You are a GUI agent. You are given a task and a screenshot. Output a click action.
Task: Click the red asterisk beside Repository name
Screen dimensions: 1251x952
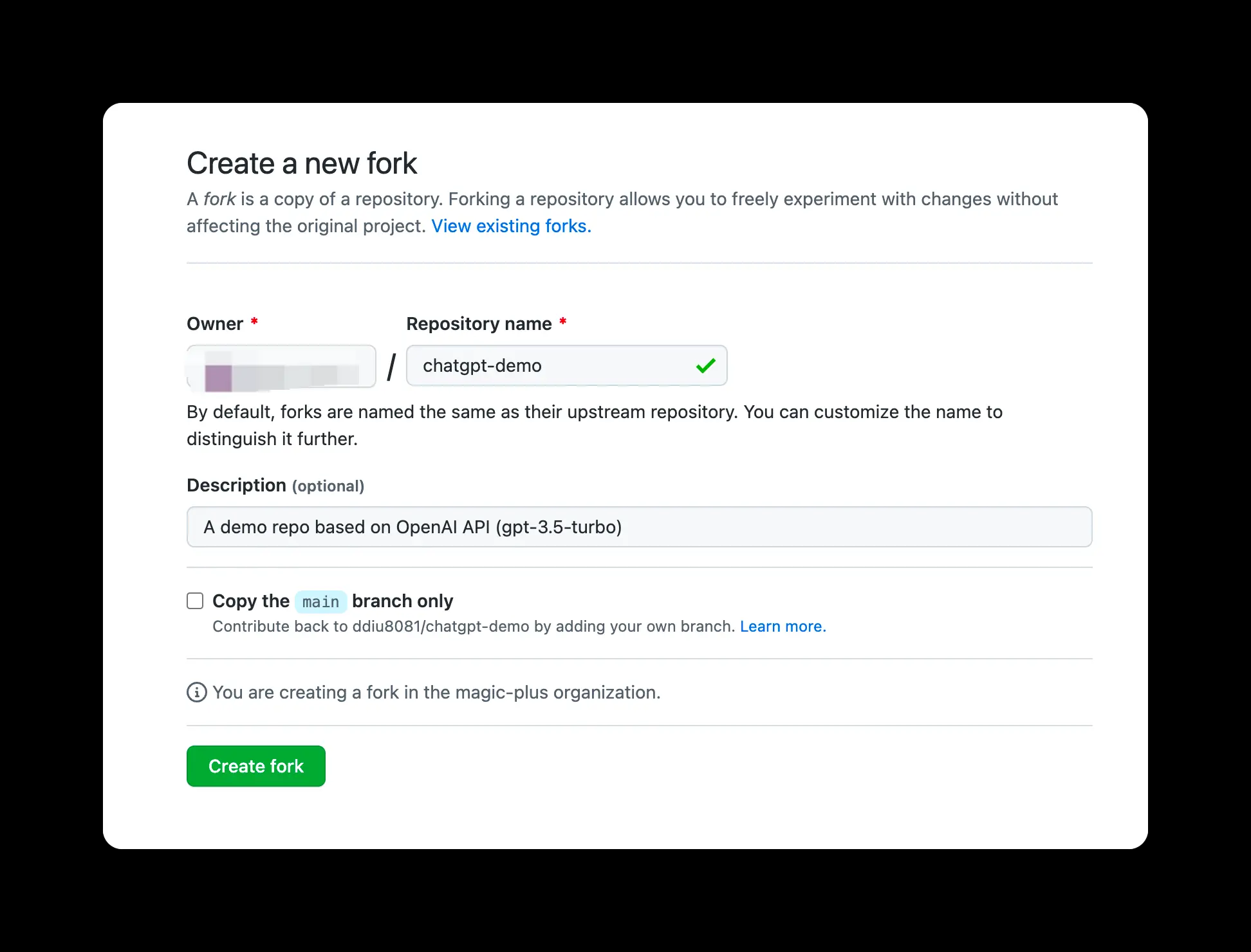tap(562, 321)
